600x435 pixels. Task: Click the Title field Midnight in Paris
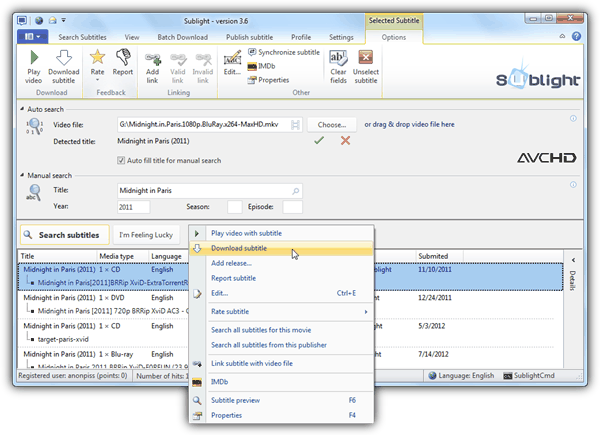pyautogui.click(x=210, y=191)
